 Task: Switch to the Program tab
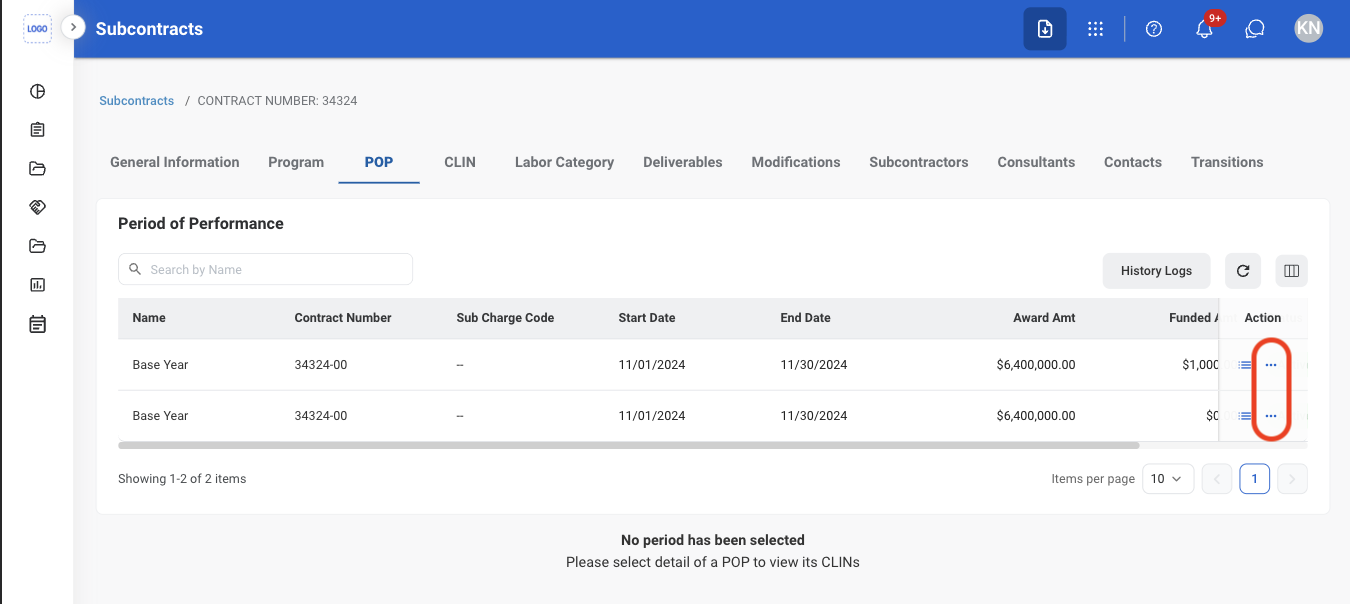[x=296, y=162]
